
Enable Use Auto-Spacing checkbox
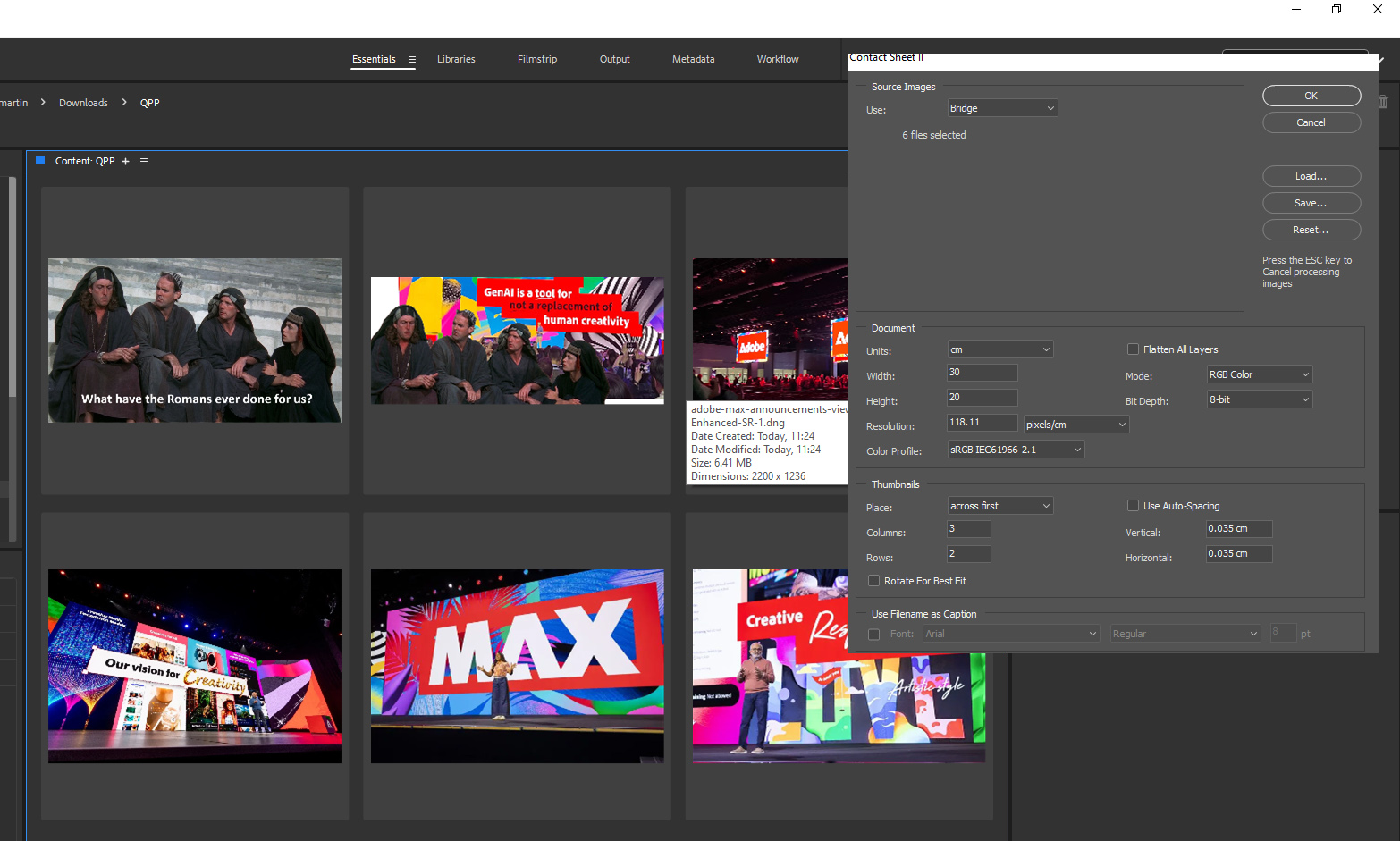coord(1133,506)
